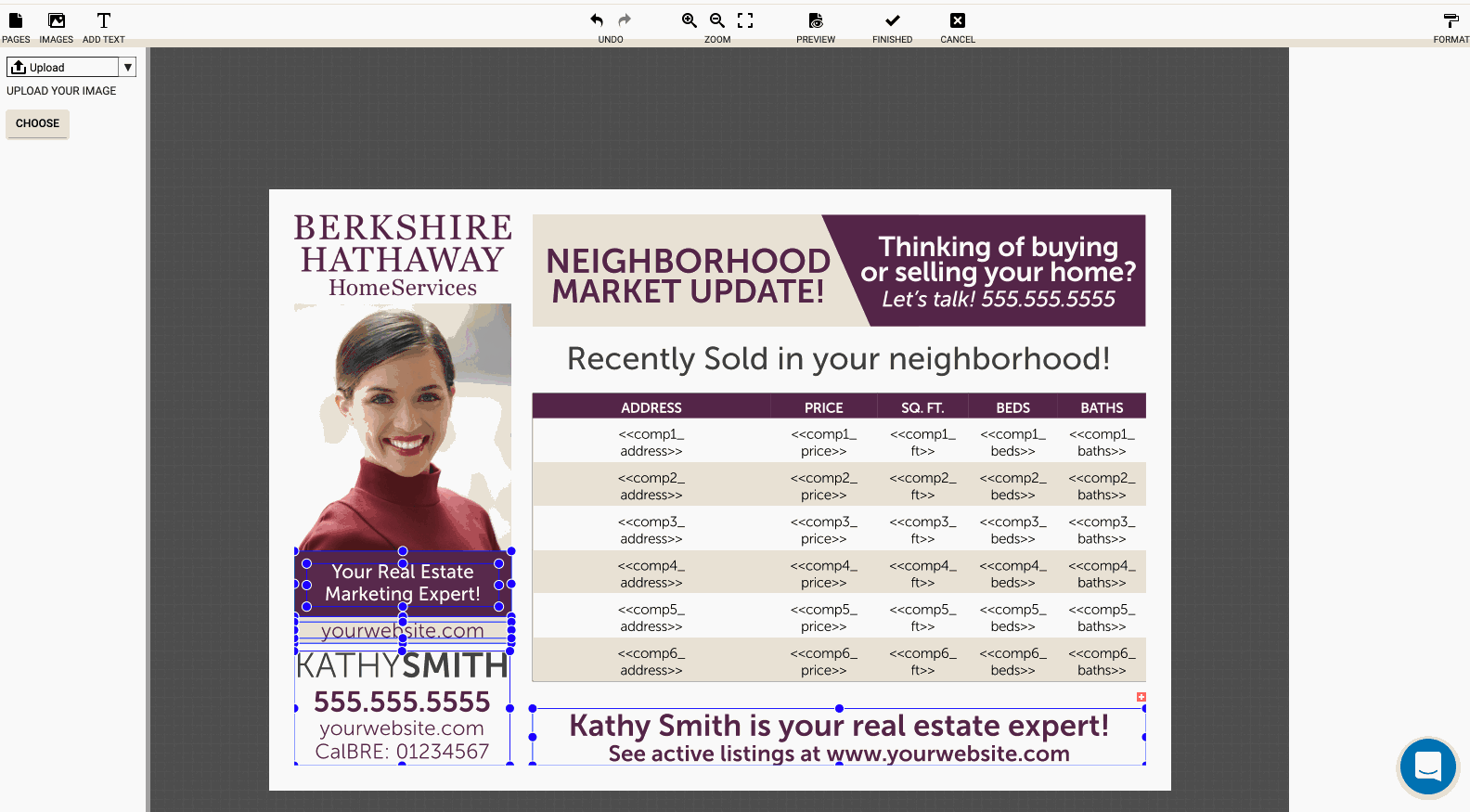Zoom out with magnifier minus icon

pos(717,20)
